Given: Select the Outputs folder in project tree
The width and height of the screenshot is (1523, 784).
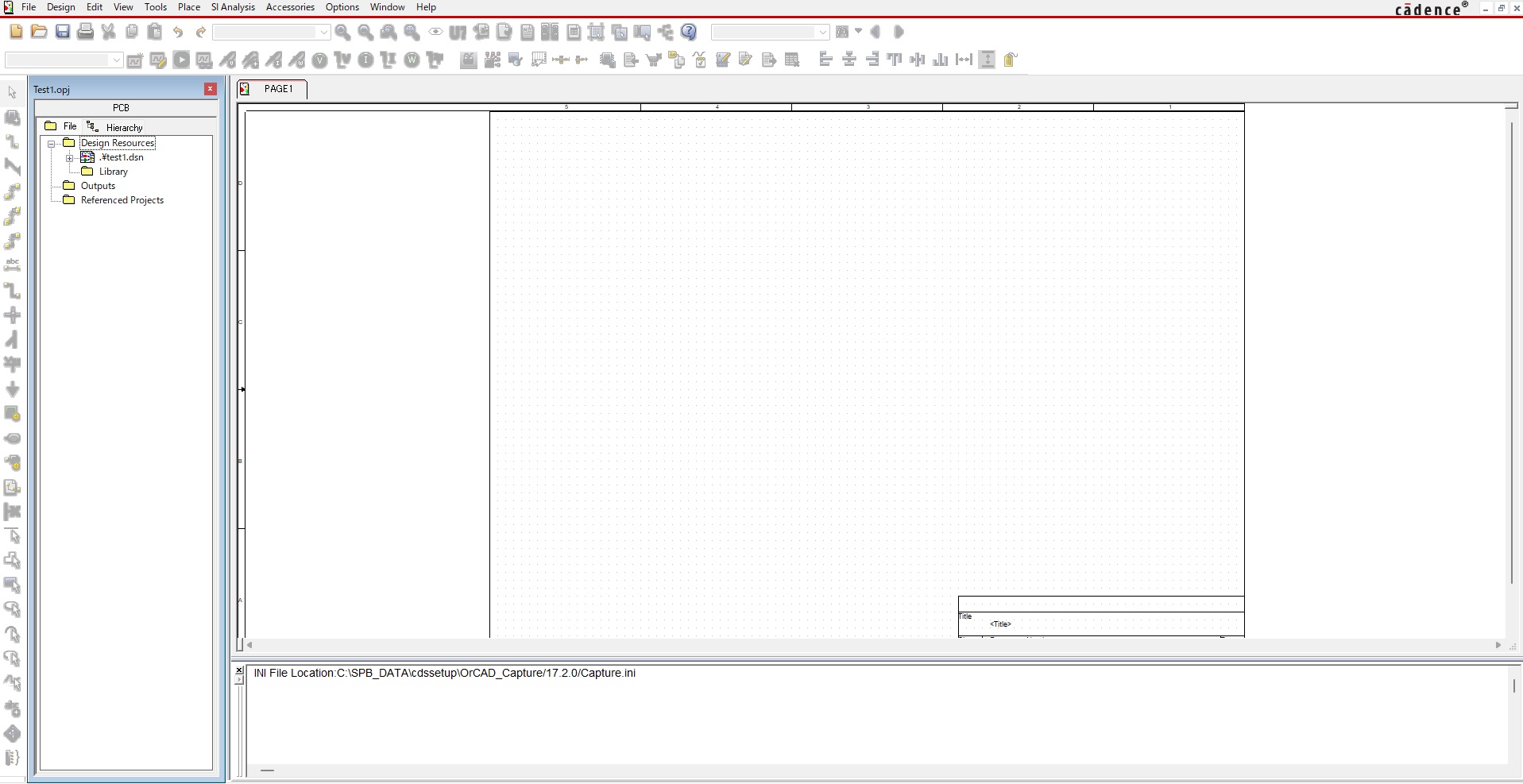Looking at the screenshot, I should tap(98, 186).
